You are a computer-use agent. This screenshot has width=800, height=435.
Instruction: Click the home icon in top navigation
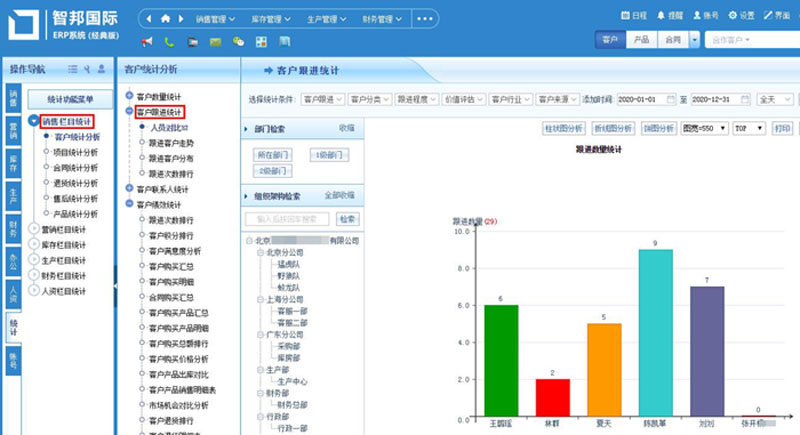(x=166, y=18)
